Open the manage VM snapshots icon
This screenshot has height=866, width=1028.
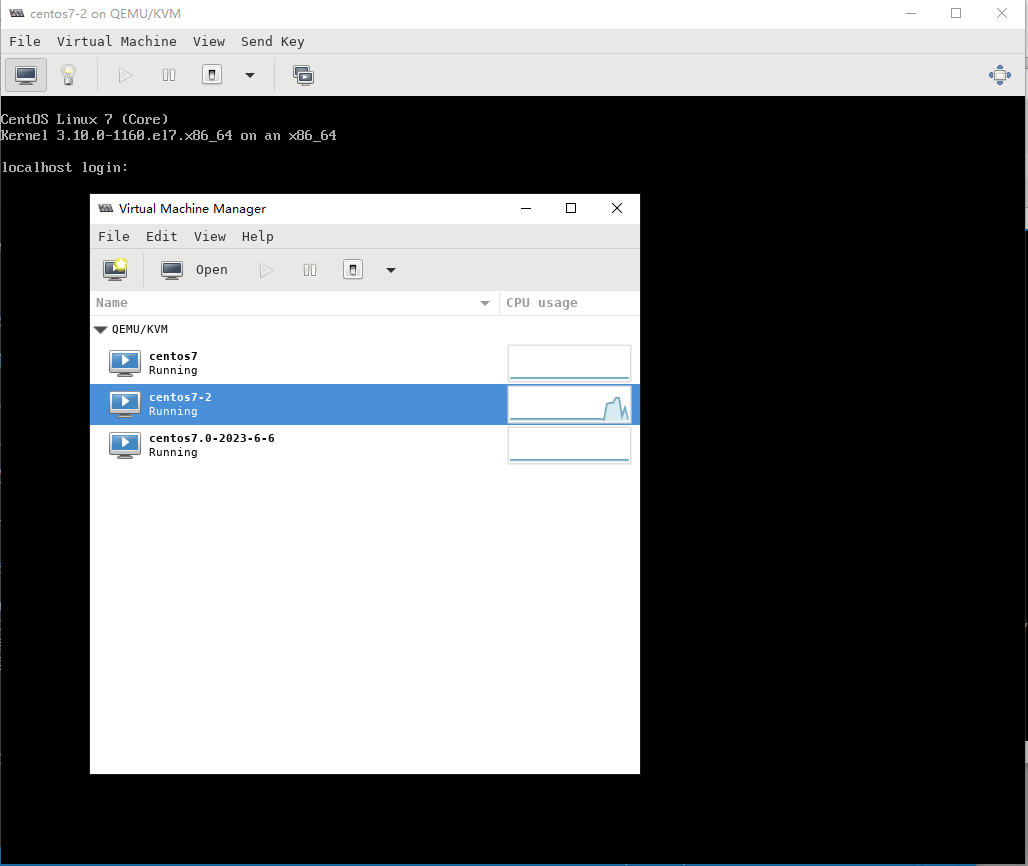coord(303,75)
